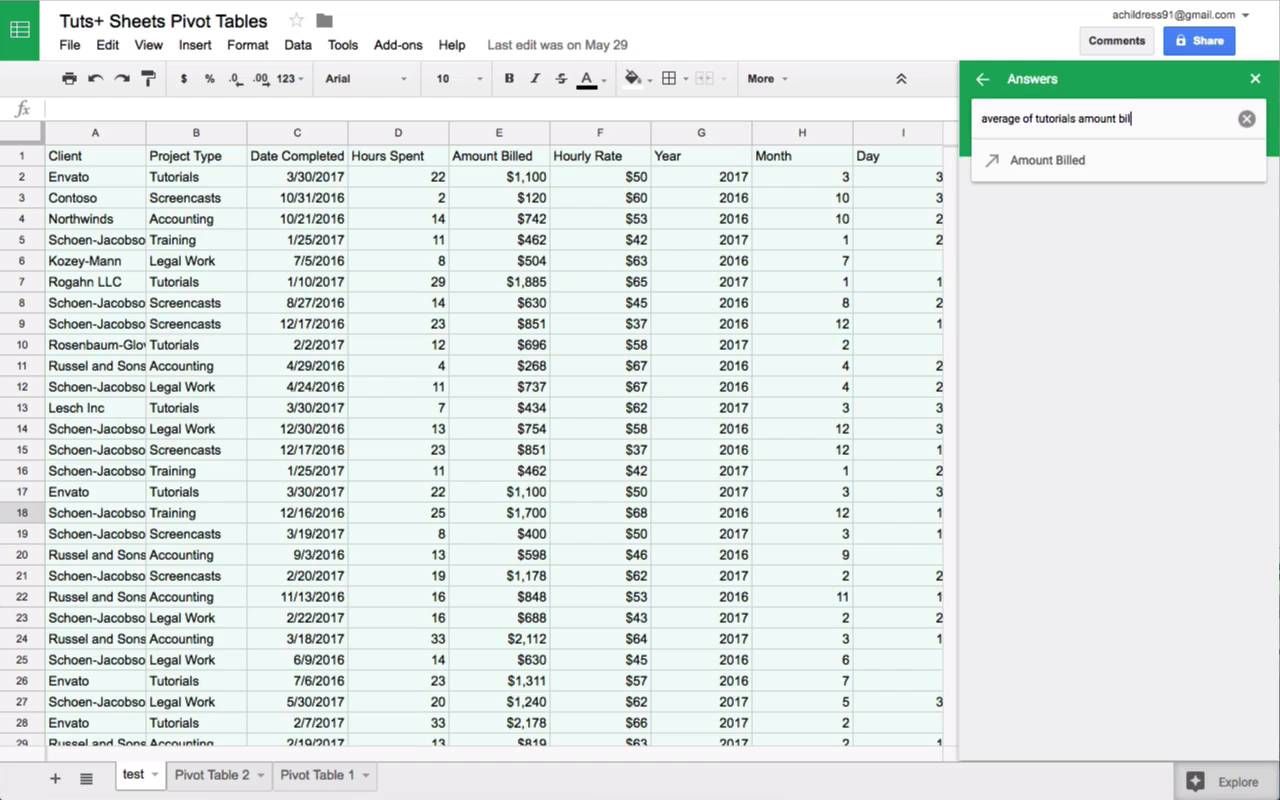Expand the More toolbar dropdown
Image resolution: width=1280 pixels, height=800 pixels.
click(x=767, y=78)
